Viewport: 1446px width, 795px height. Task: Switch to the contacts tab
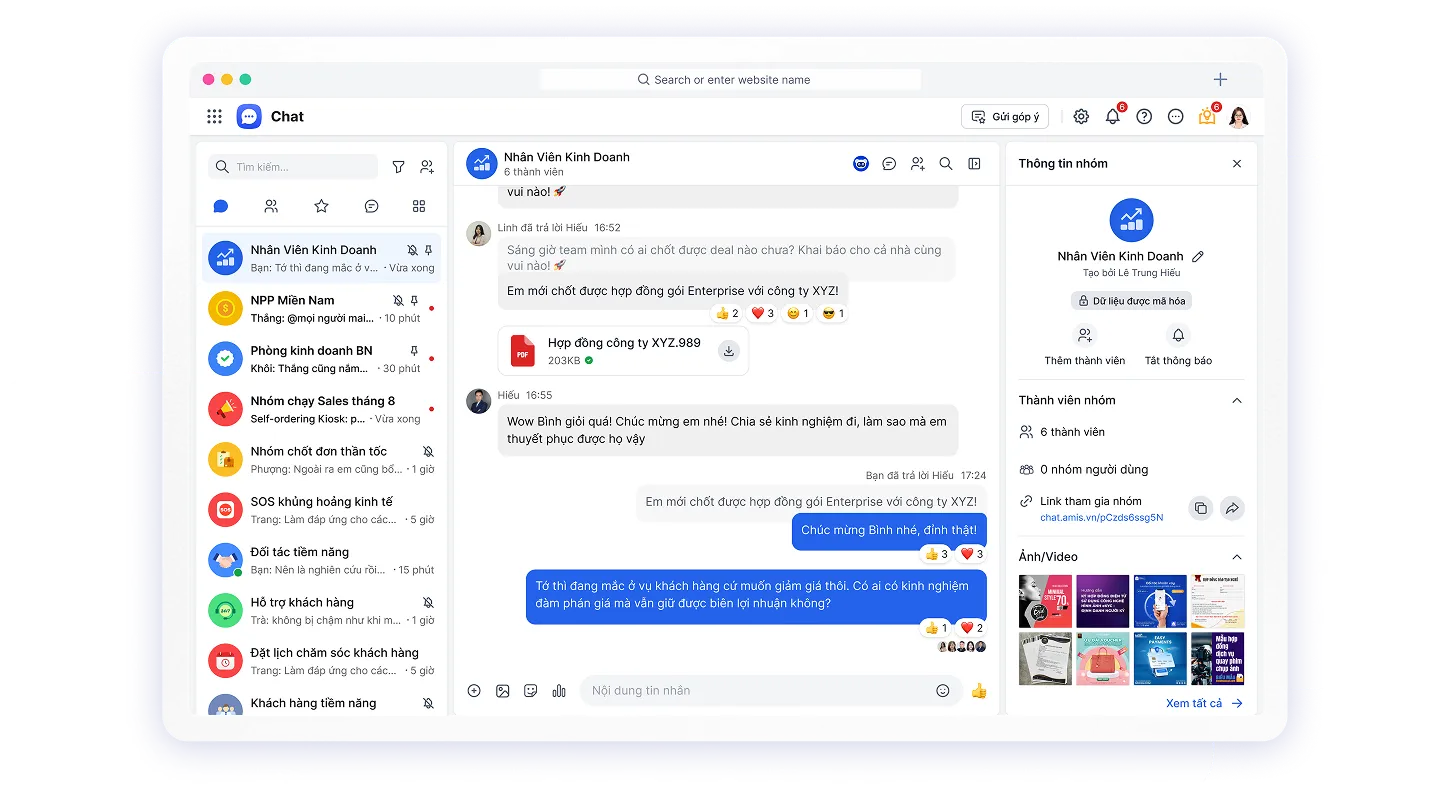(x=271, y=206)
